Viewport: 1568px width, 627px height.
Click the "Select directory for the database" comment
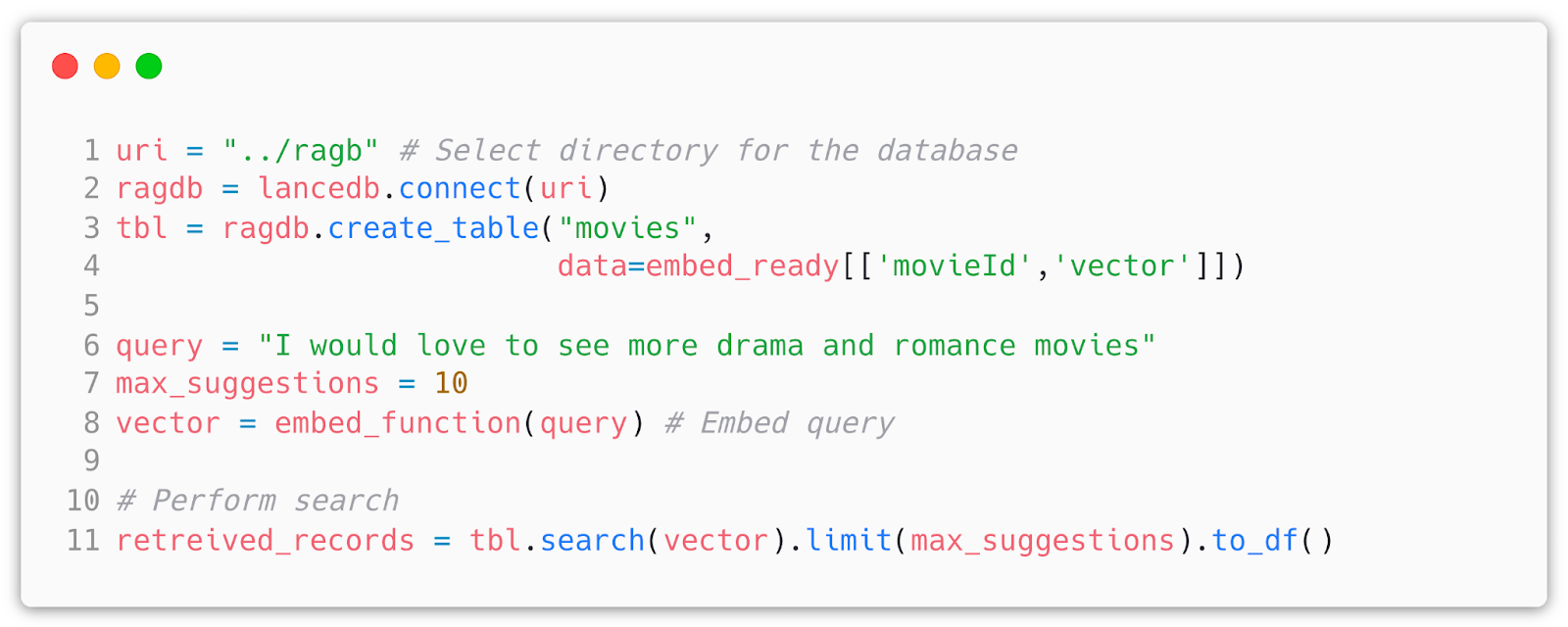725,151
